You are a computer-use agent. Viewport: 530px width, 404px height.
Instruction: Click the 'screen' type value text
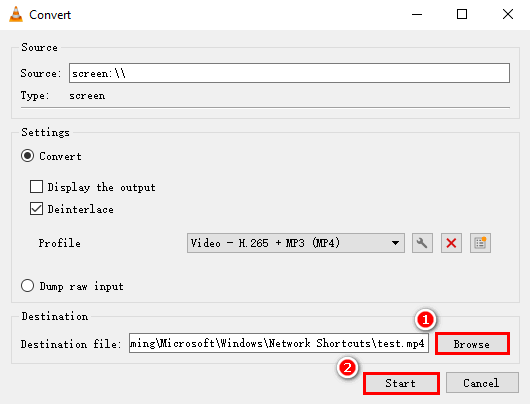[x=87, y=96]
